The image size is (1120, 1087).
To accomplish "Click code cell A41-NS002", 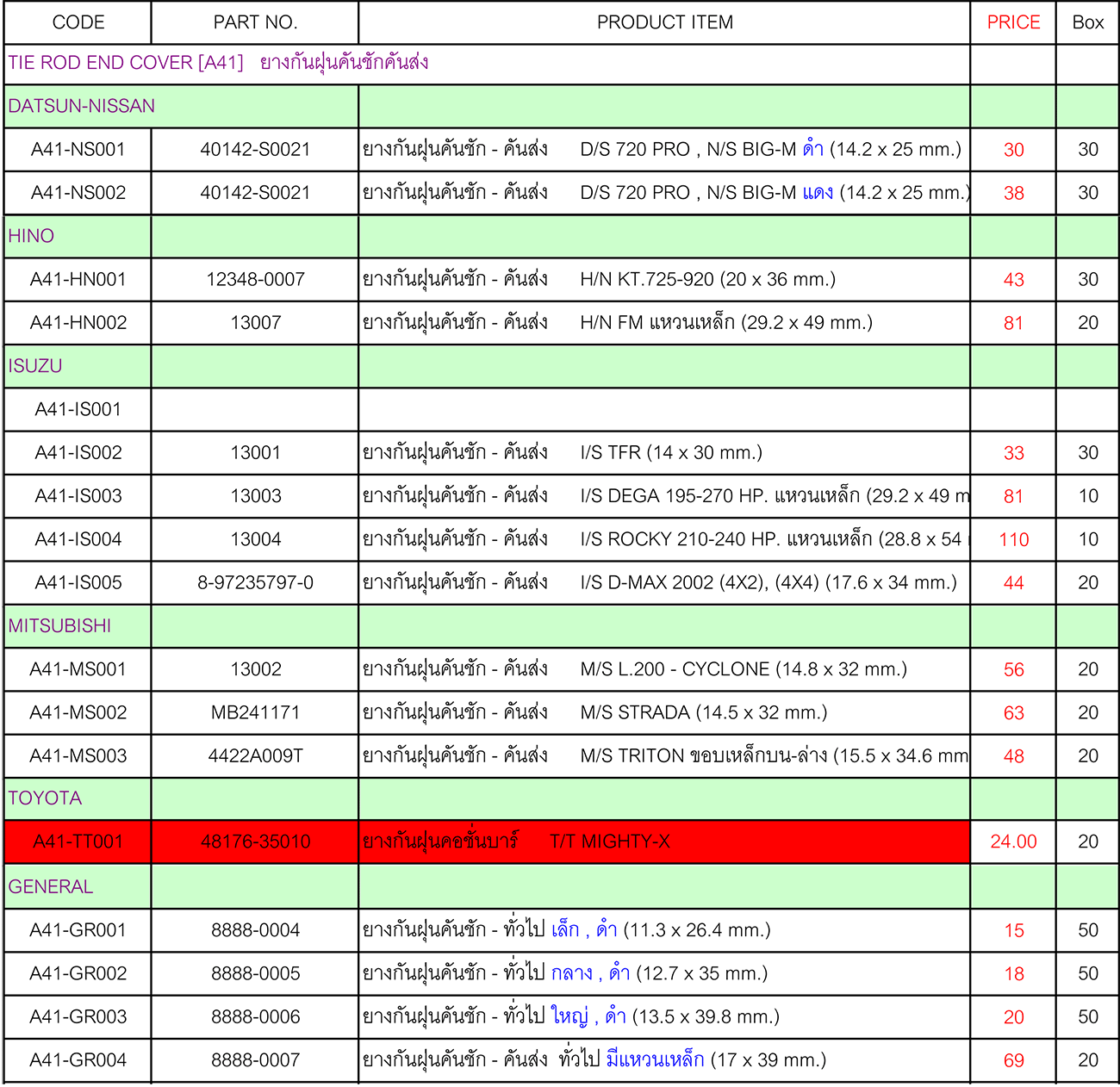I will (78, 193).
